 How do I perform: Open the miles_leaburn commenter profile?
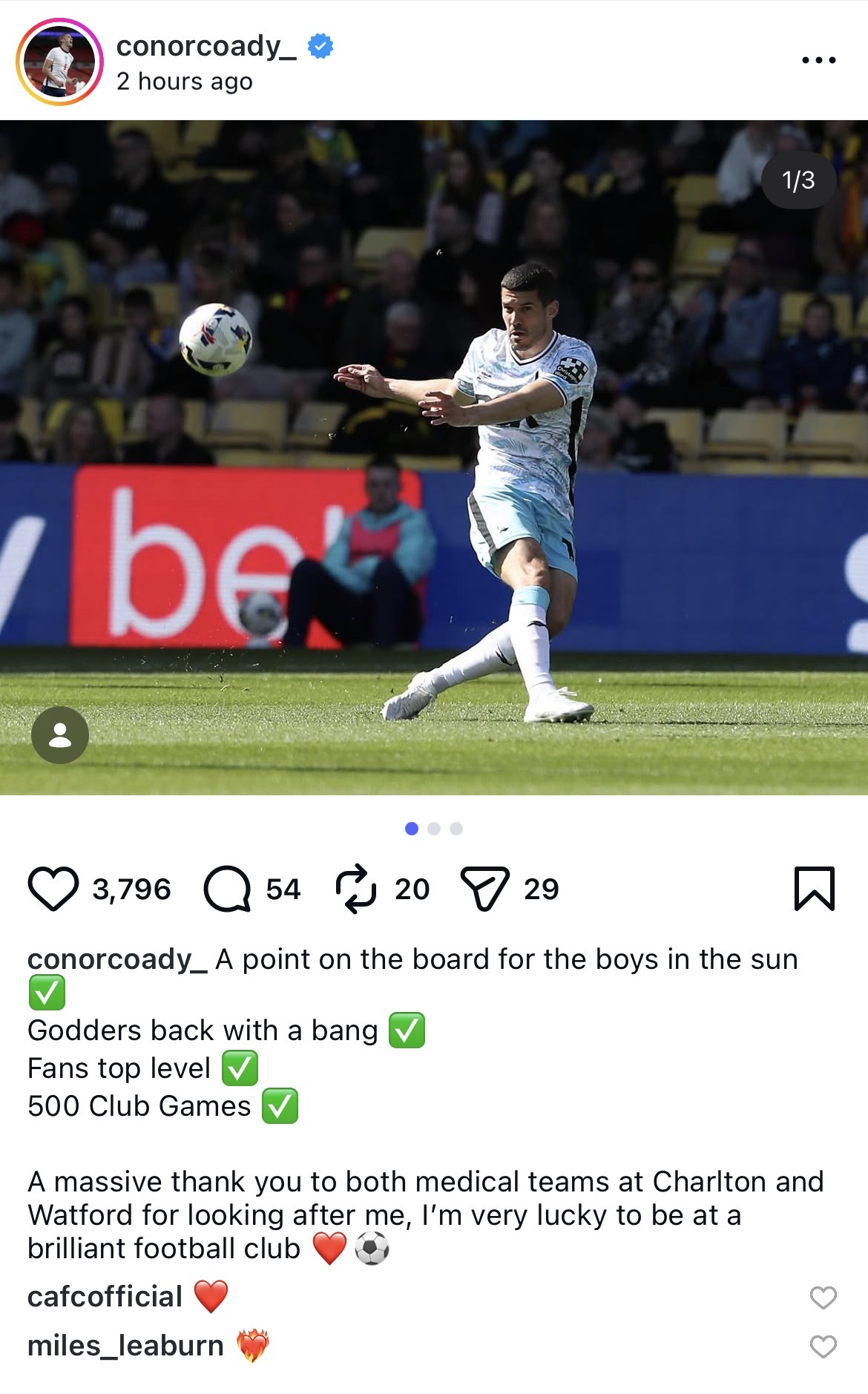[x=125, y=1346]
